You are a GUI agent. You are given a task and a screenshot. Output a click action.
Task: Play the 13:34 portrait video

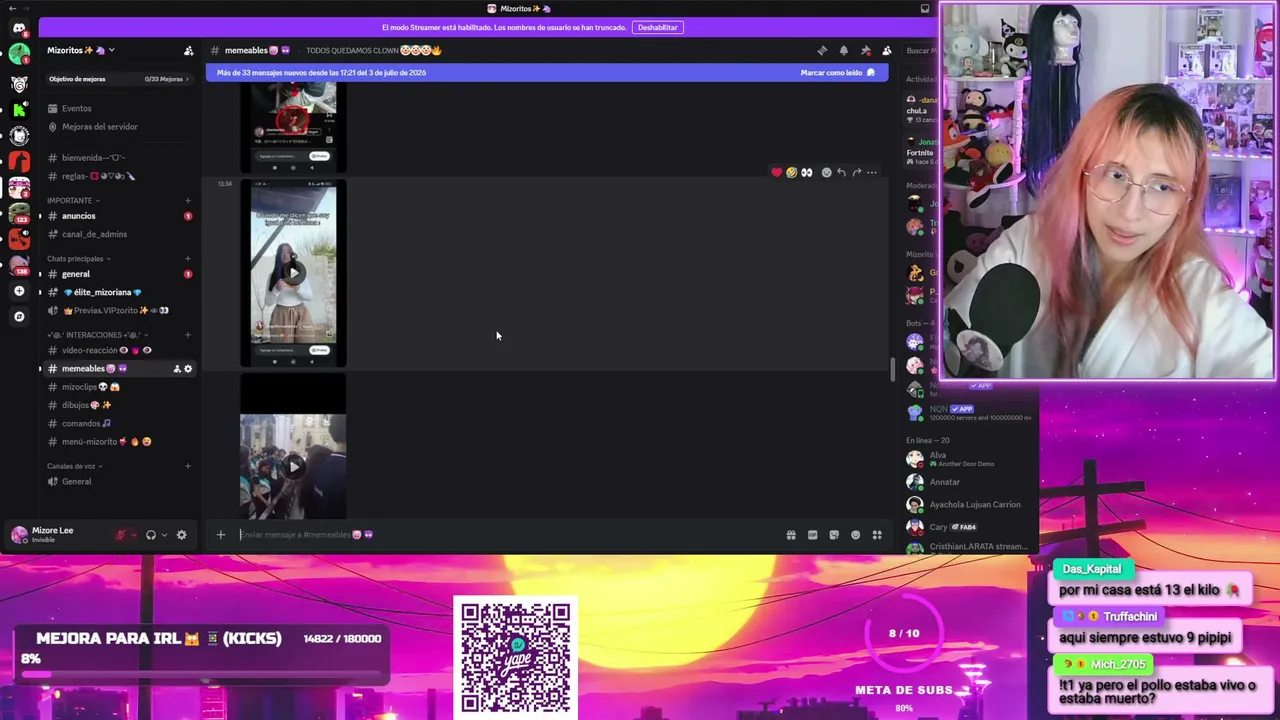(293, 272)
